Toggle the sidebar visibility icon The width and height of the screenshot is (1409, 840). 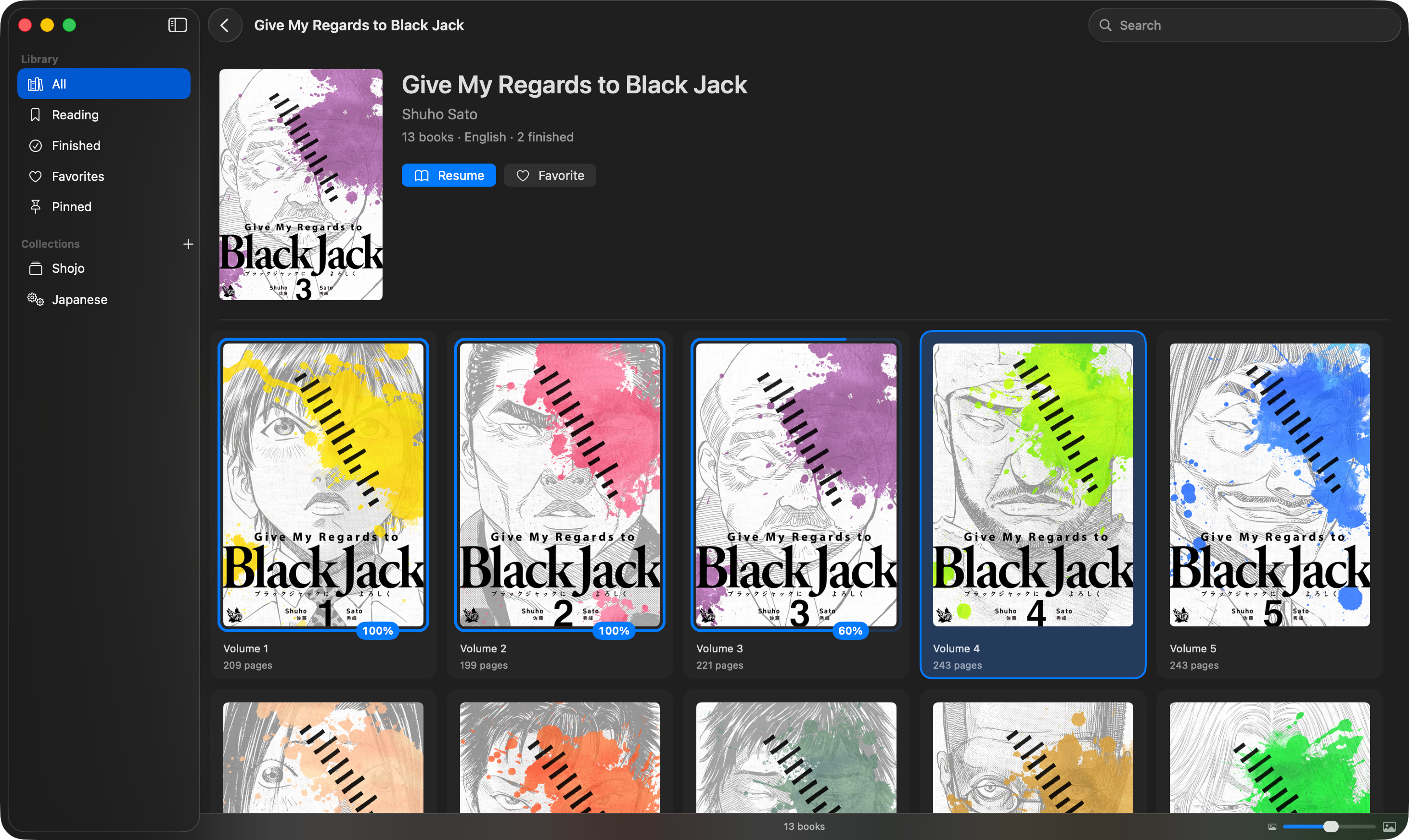pyautogui.click(x=177, y=25)
